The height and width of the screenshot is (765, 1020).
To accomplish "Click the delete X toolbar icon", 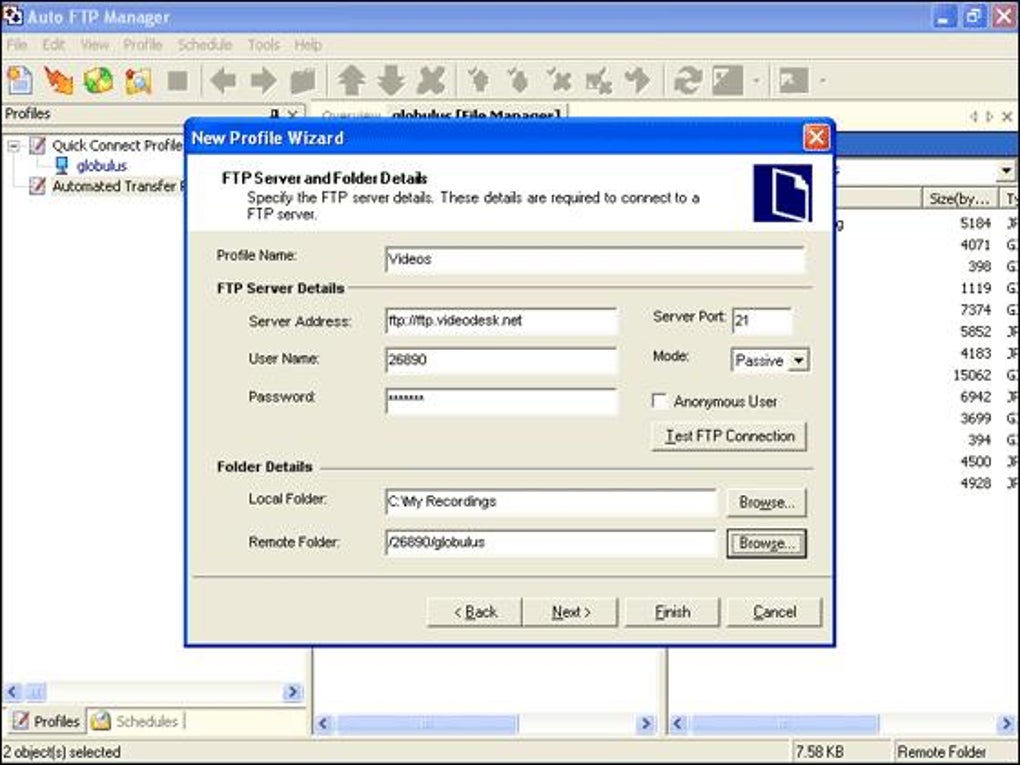I will [x=431, y=81].
